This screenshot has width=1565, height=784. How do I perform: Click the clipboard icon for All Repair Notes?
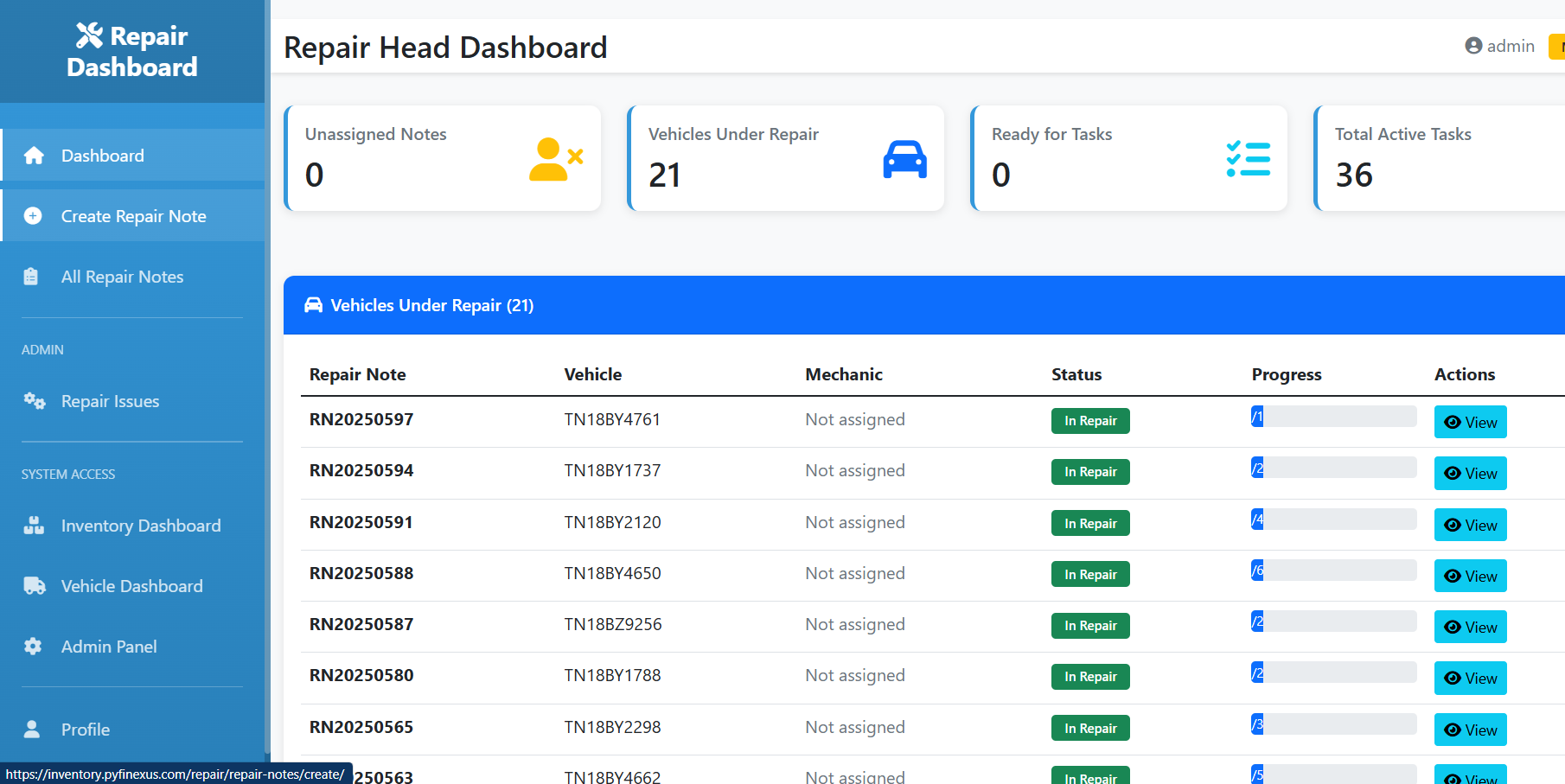[31, 277]
